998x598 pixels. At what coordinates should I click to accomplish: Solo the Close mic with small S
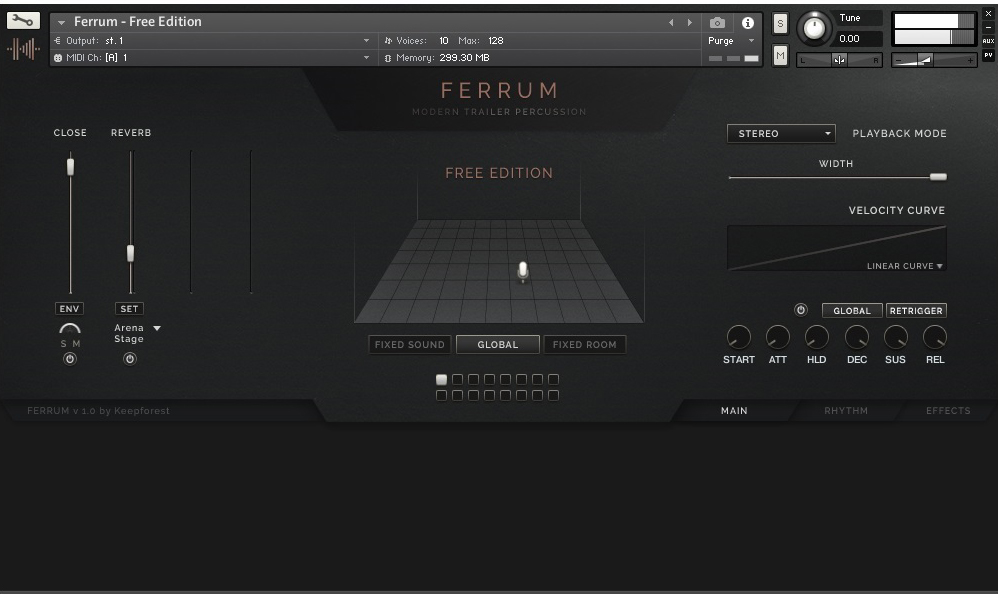(64, 344)
